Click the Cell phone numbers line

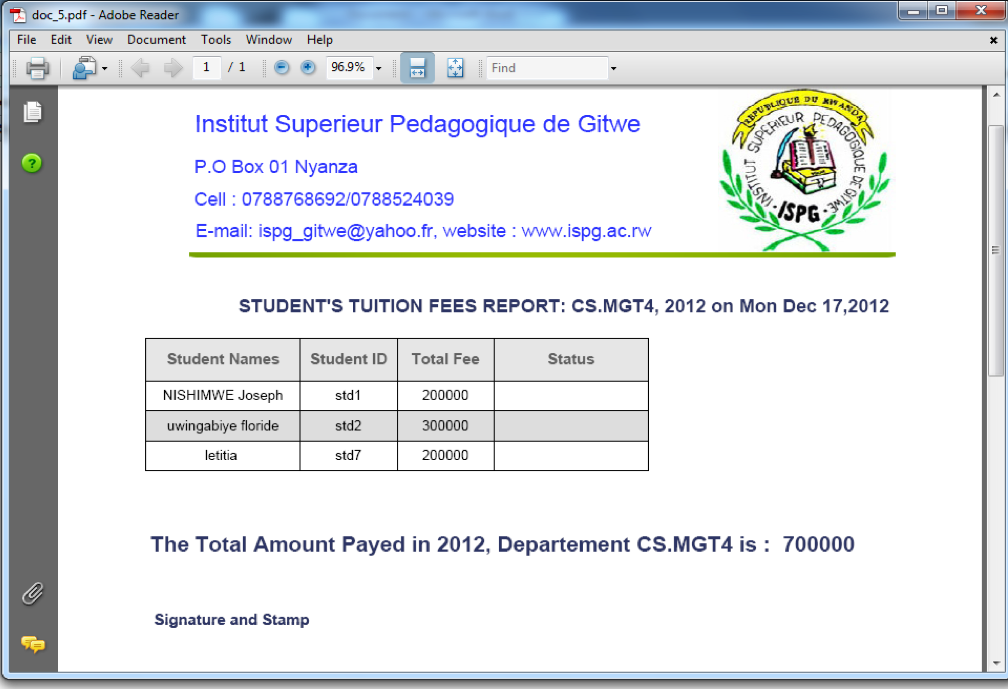[324, 199]
